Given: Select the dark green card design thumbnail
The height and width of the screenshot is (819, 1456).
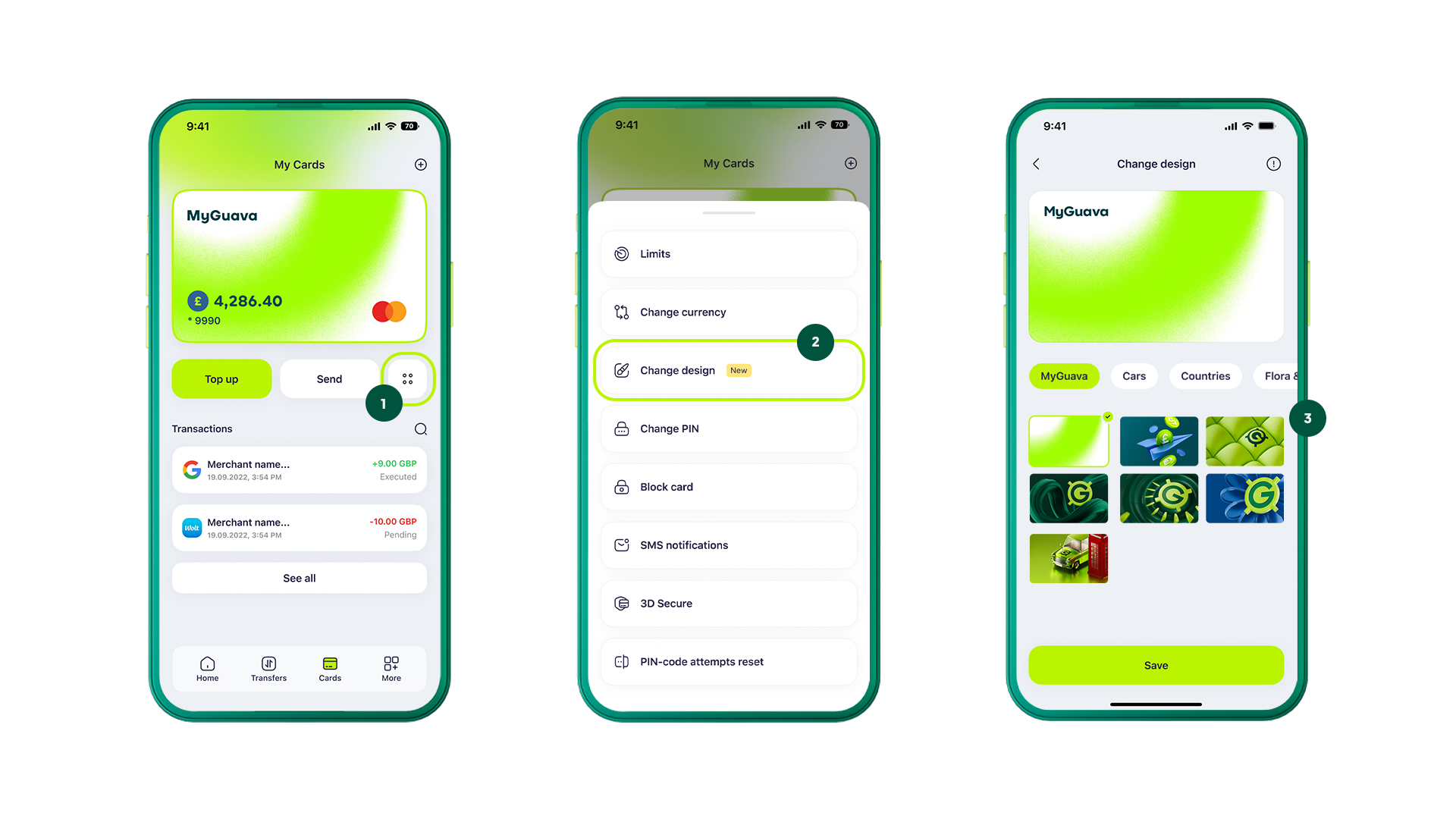Looking at the screenshot, I should pyautogui.click(x=1069, y=497).
